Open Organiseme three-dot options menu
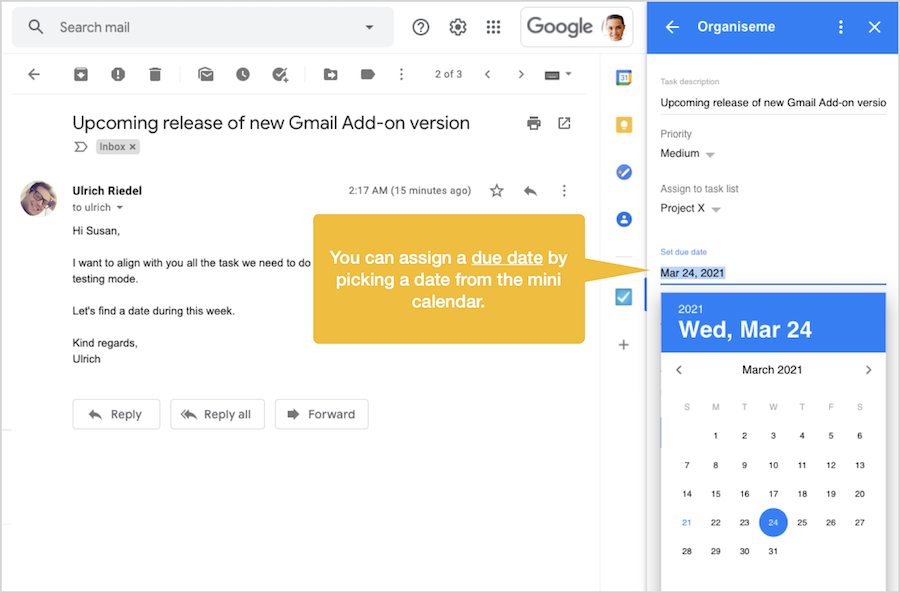Image resolution: width=900 pixels, height=593 pixels. (841, 27)
